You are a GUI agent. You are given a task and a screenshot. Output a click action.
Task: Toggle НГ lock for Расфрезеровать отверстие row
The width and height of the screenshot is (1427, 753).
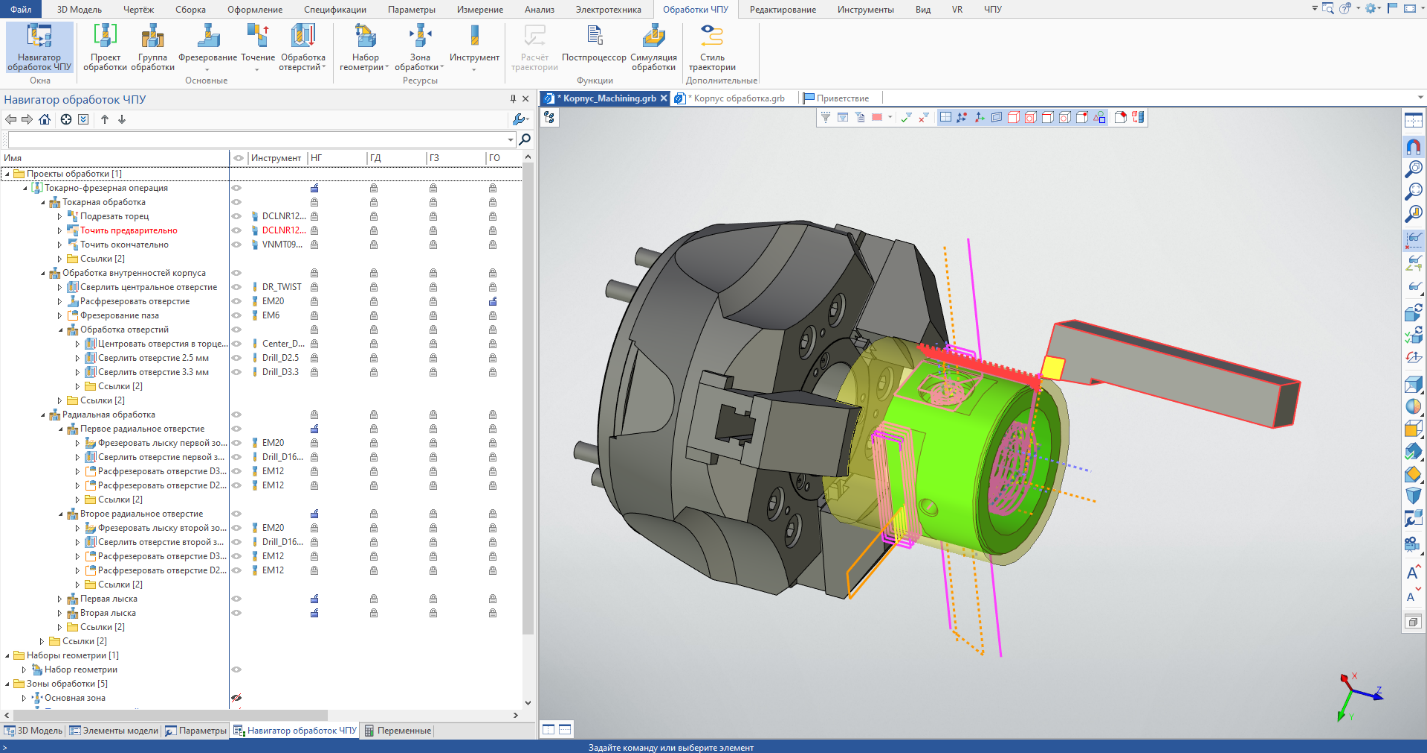[314, 301]
